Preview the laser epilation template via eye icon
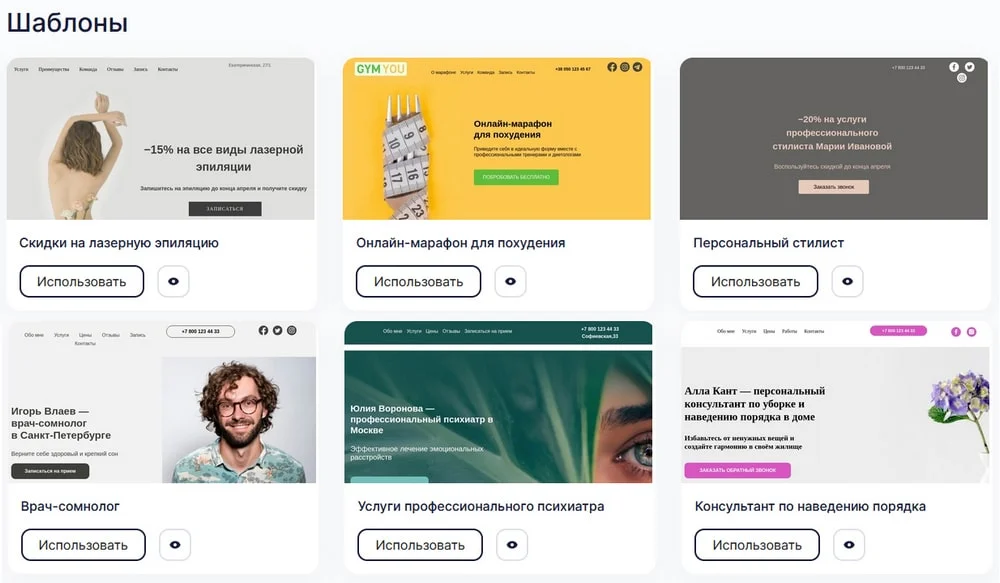This screenshot has width=1000, height=583. coord(173,281)
